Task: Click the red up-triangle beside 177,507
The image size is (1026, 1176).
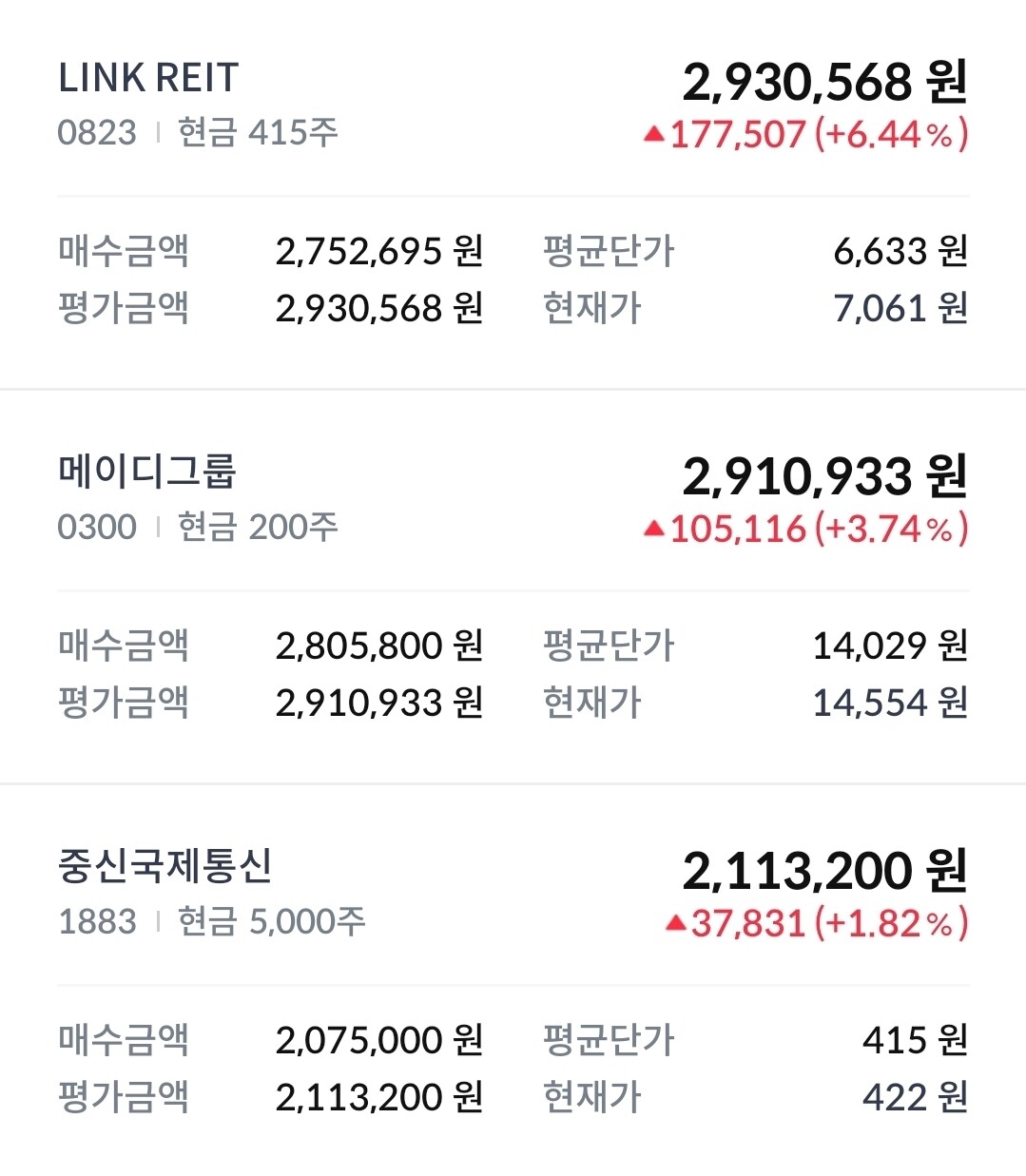Action: 654,135
